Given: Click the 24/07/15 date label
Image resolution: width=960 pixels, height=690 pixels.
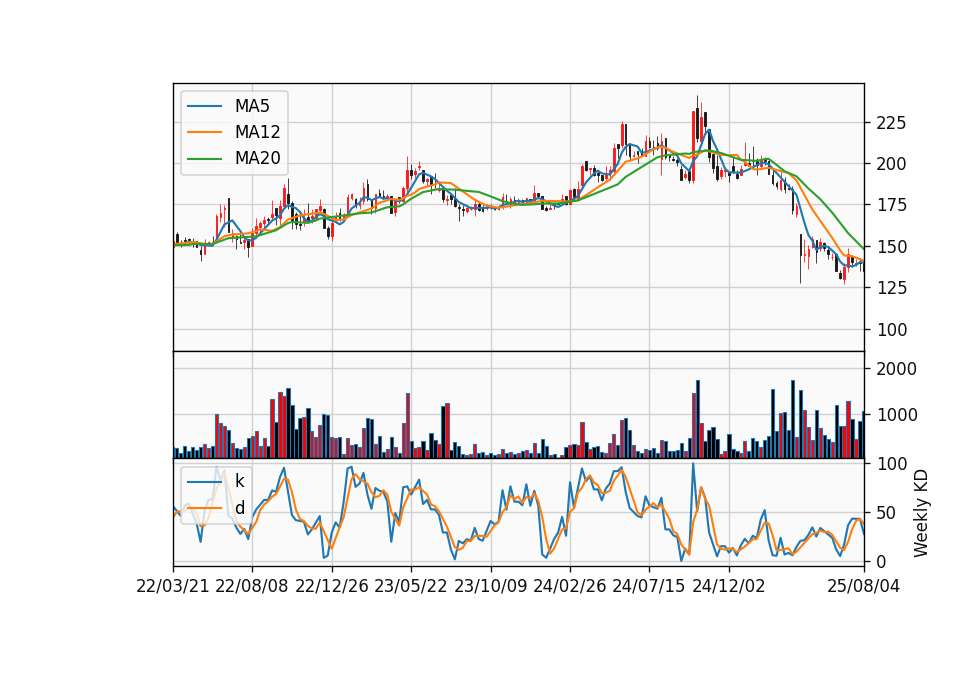Looking at the screenshot, I should (x=649, y=586).
